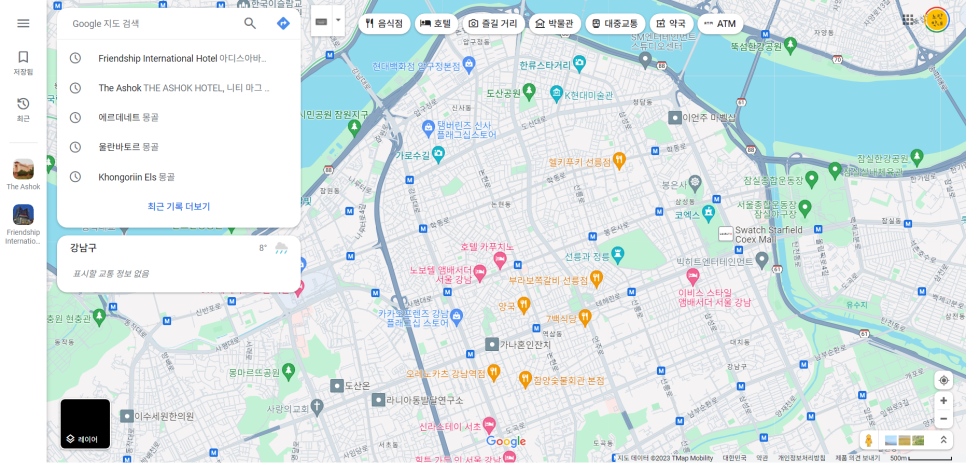Select recent search 울란바토르 몽골
Viewport: 966px width, 463px height.
[179, 147]
